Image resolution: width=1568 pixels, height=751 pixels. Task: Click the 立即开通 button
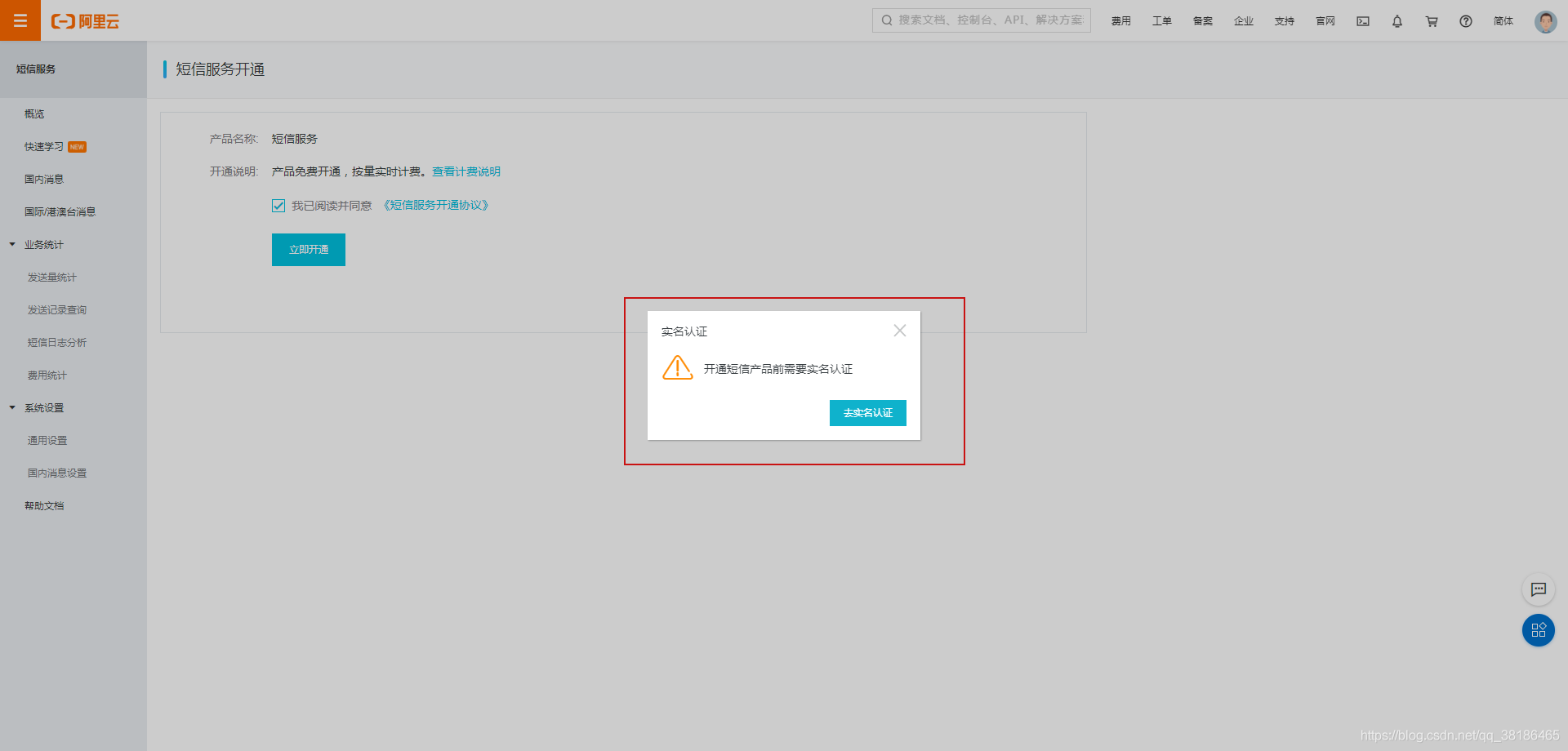coord(308,249)
